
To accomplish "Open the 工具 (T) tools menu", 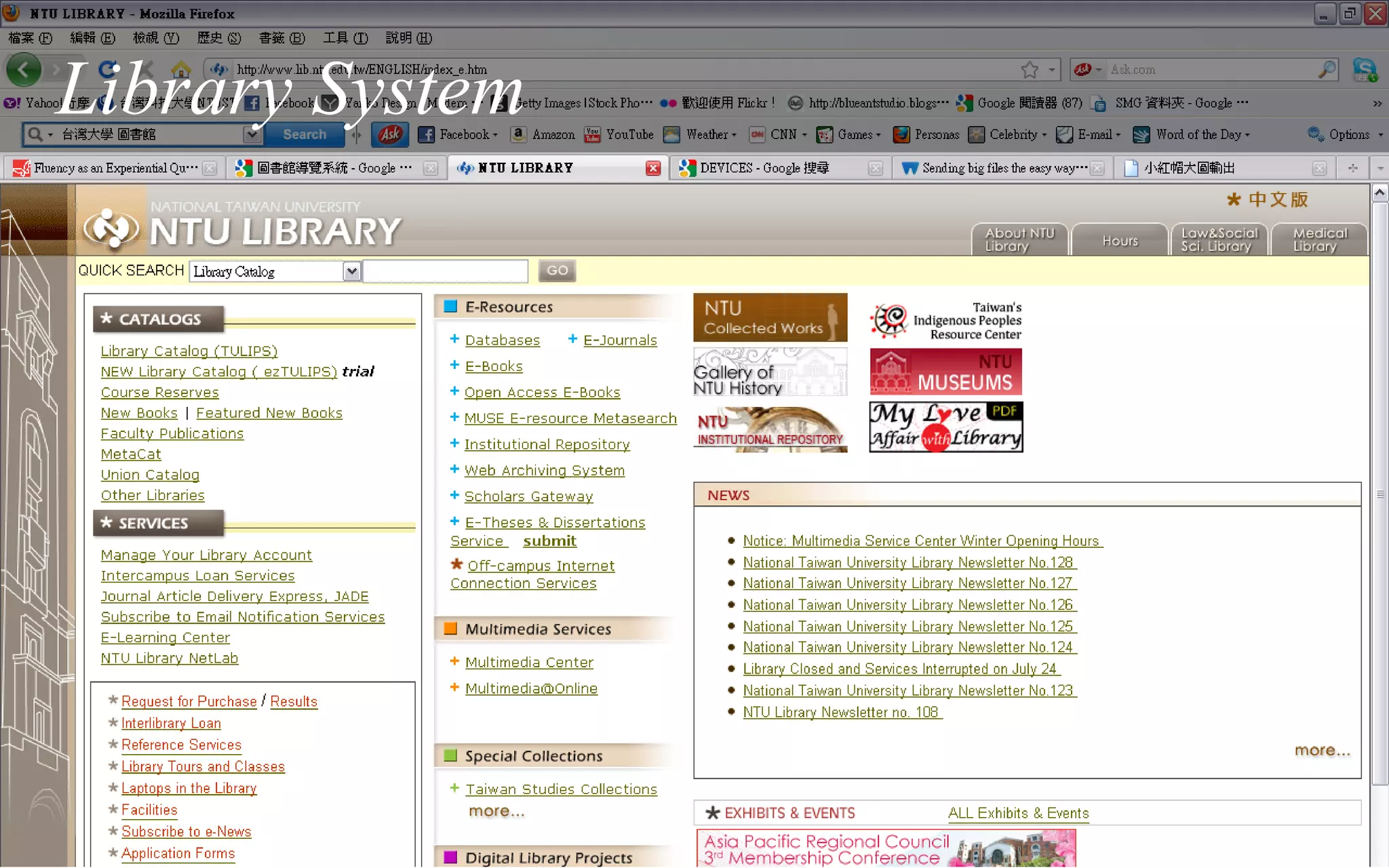I will pos(345,38).
